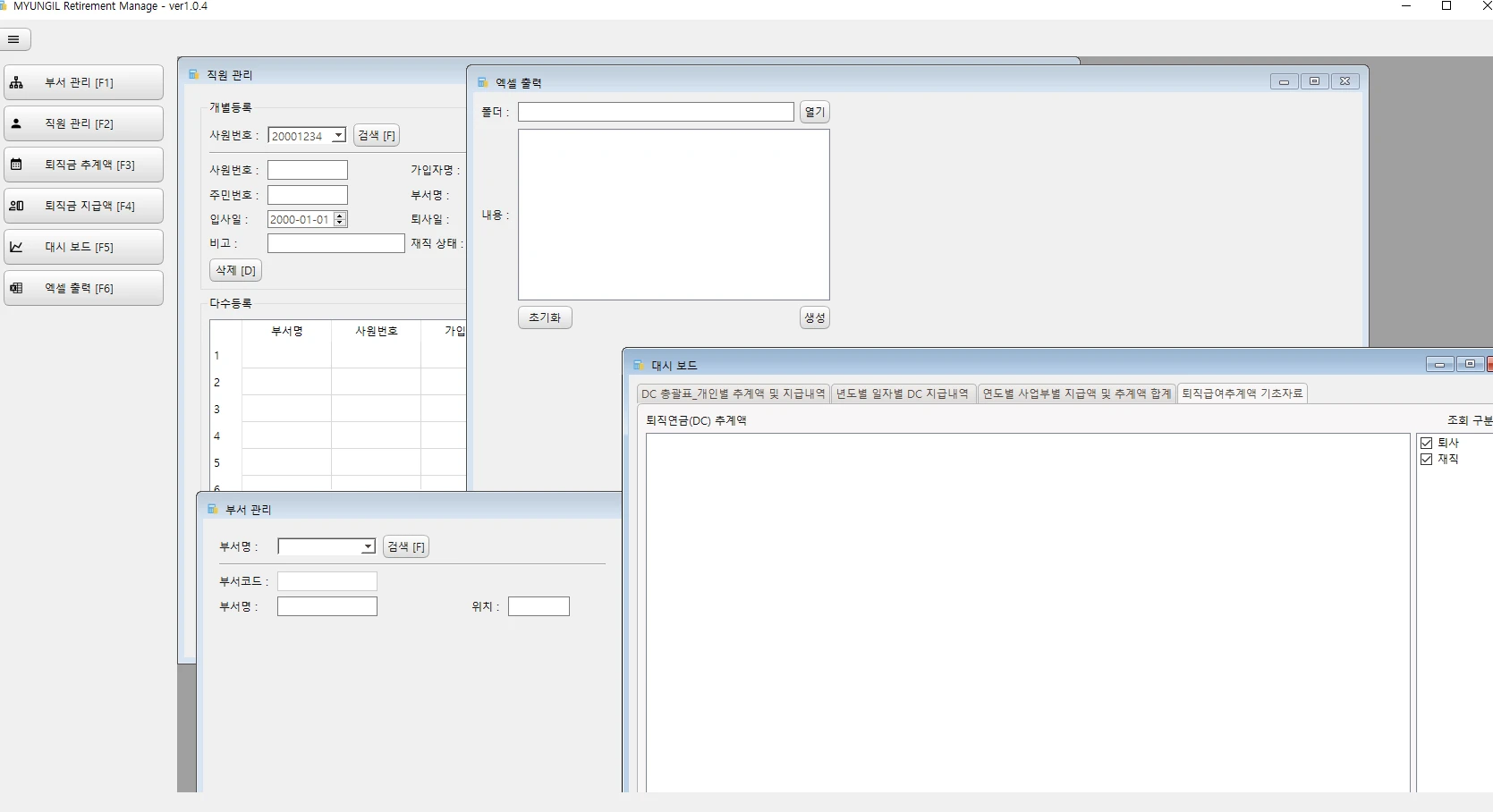This screenshot has width=1493, height=812.
Task: Toggle the 재직 checkbox
Action: click(1427, 459)
